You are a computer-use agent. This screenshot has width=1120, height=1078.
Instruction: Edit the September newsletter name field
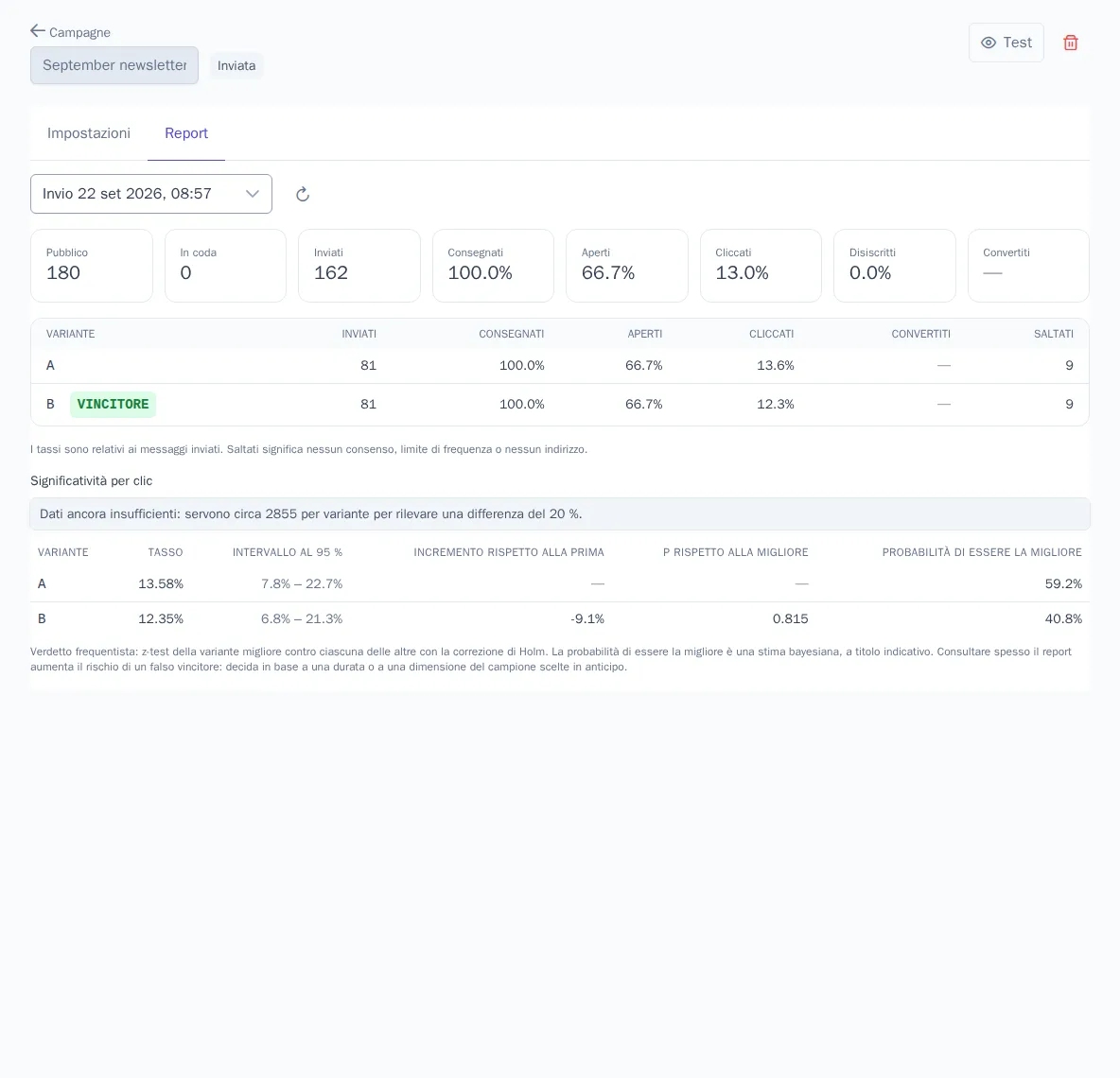tap(114, 65)
